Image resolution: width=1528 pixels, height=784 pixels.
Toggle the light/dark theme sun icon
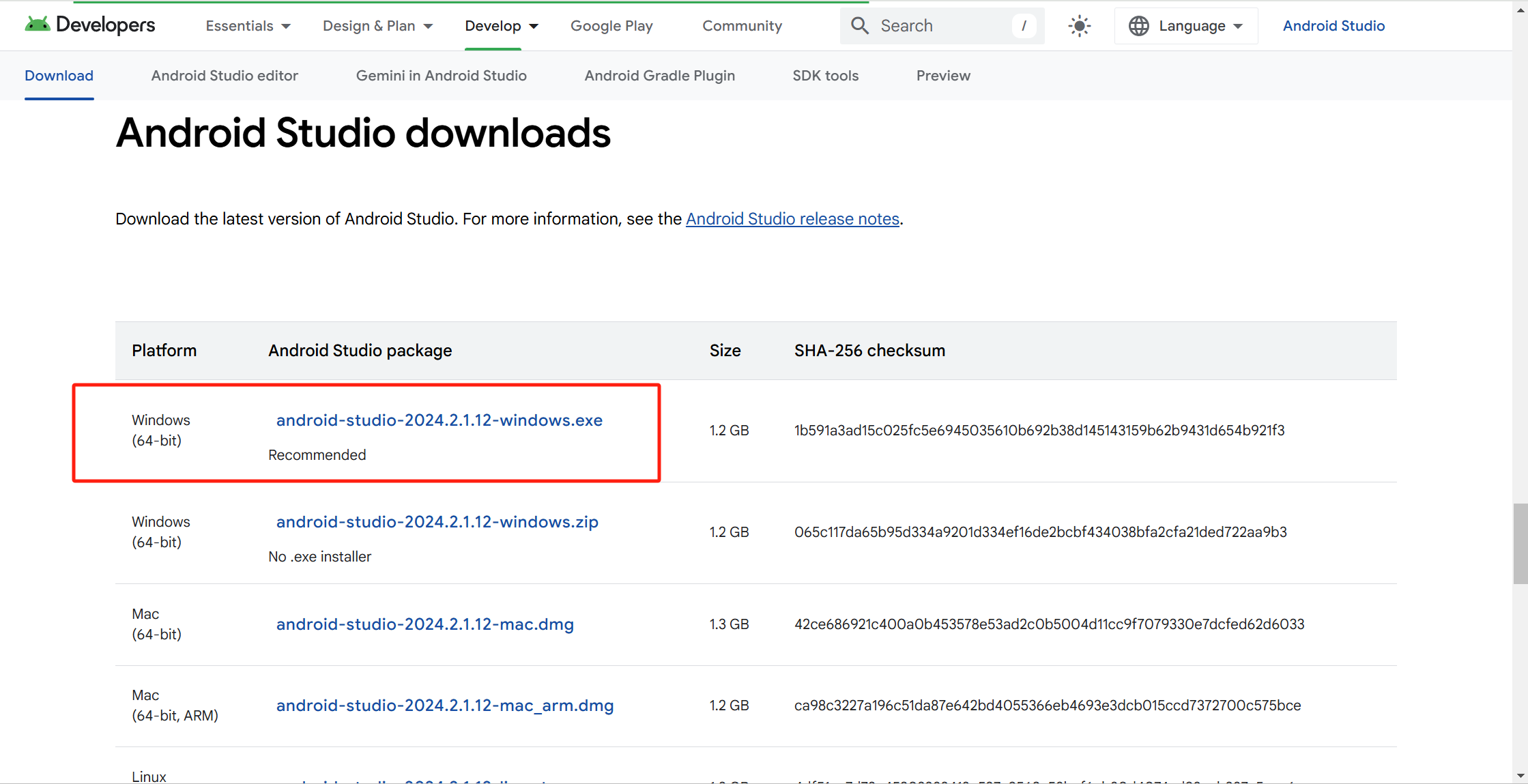[1079, 26]
